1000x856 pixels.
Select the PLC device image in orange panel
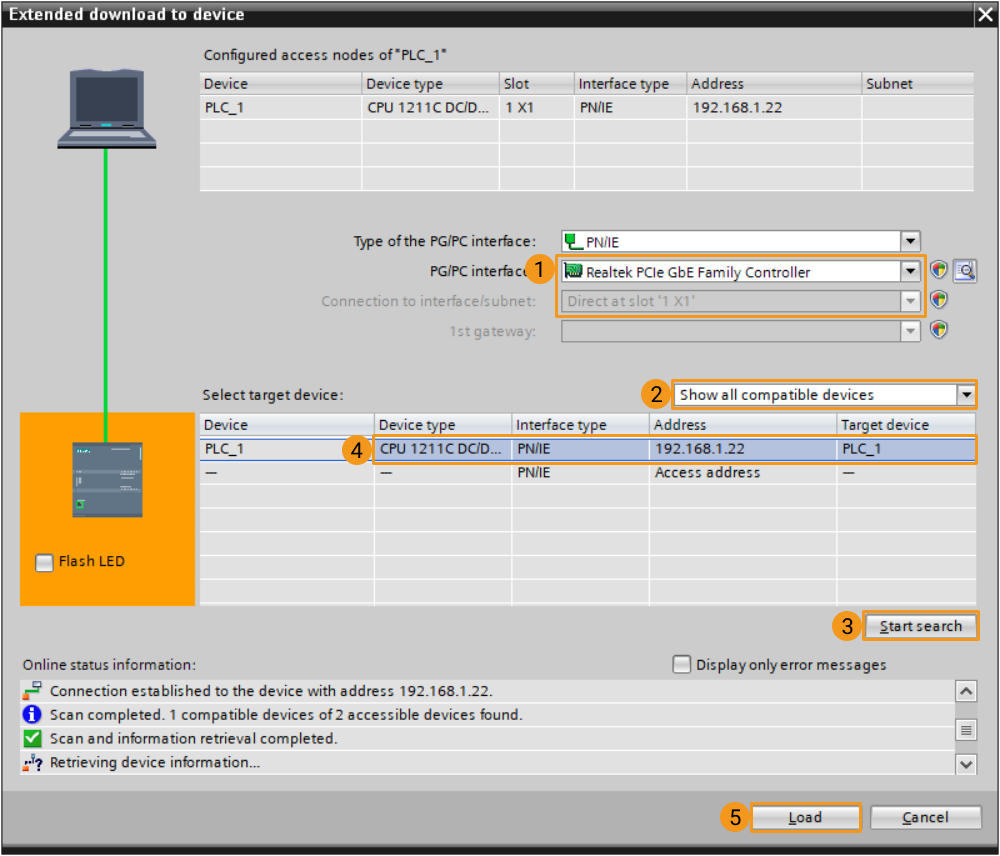point(107,479)
